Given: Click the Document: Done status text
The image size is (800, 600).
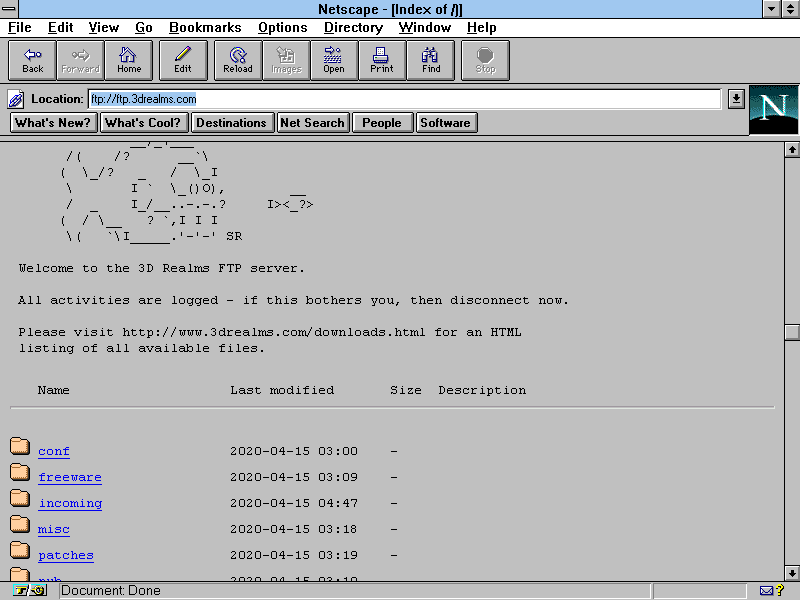Looking at the screenshot, I should [111, 591].
